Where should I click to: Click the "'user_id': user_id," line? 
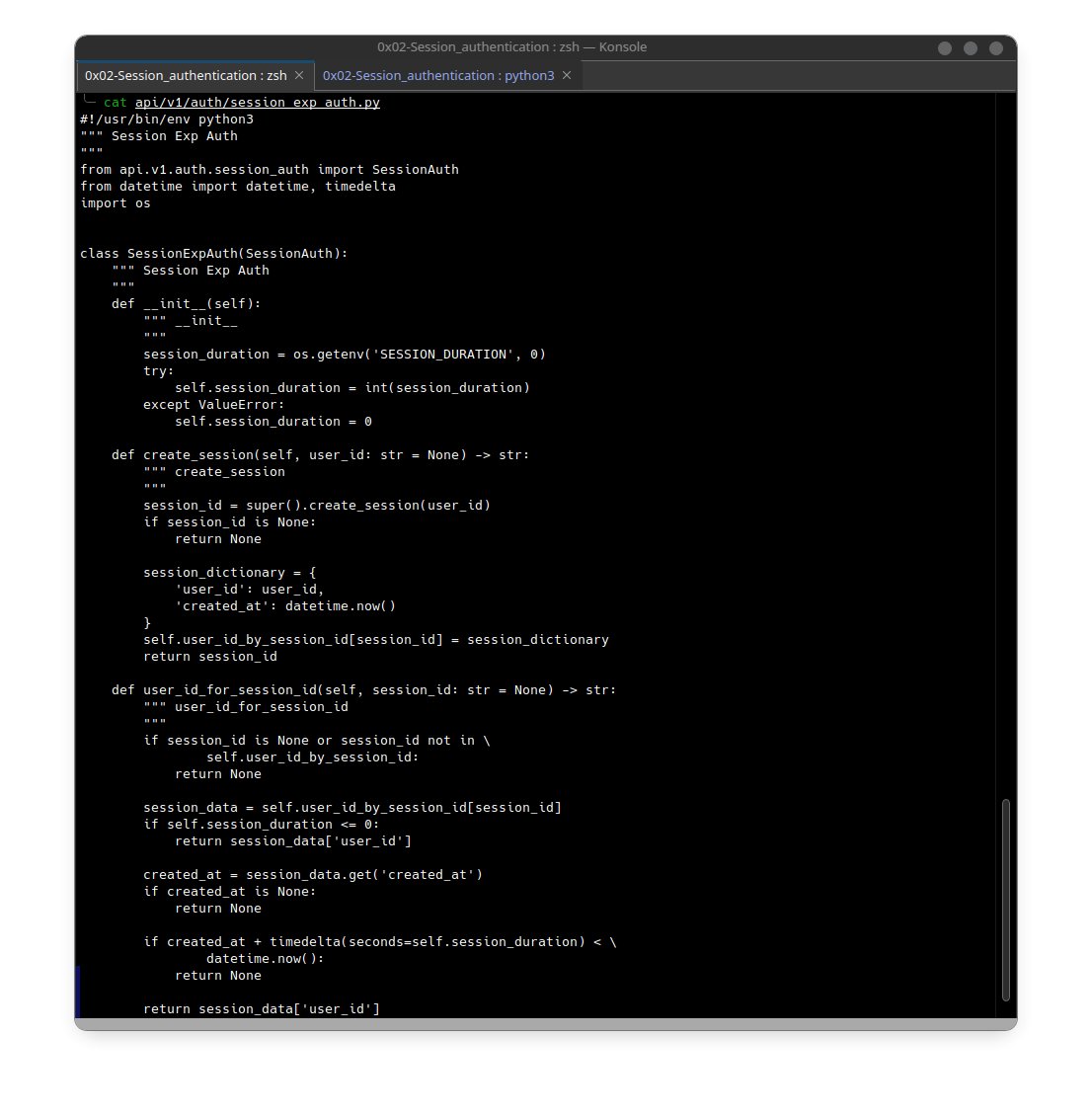(x=250, y=590)
